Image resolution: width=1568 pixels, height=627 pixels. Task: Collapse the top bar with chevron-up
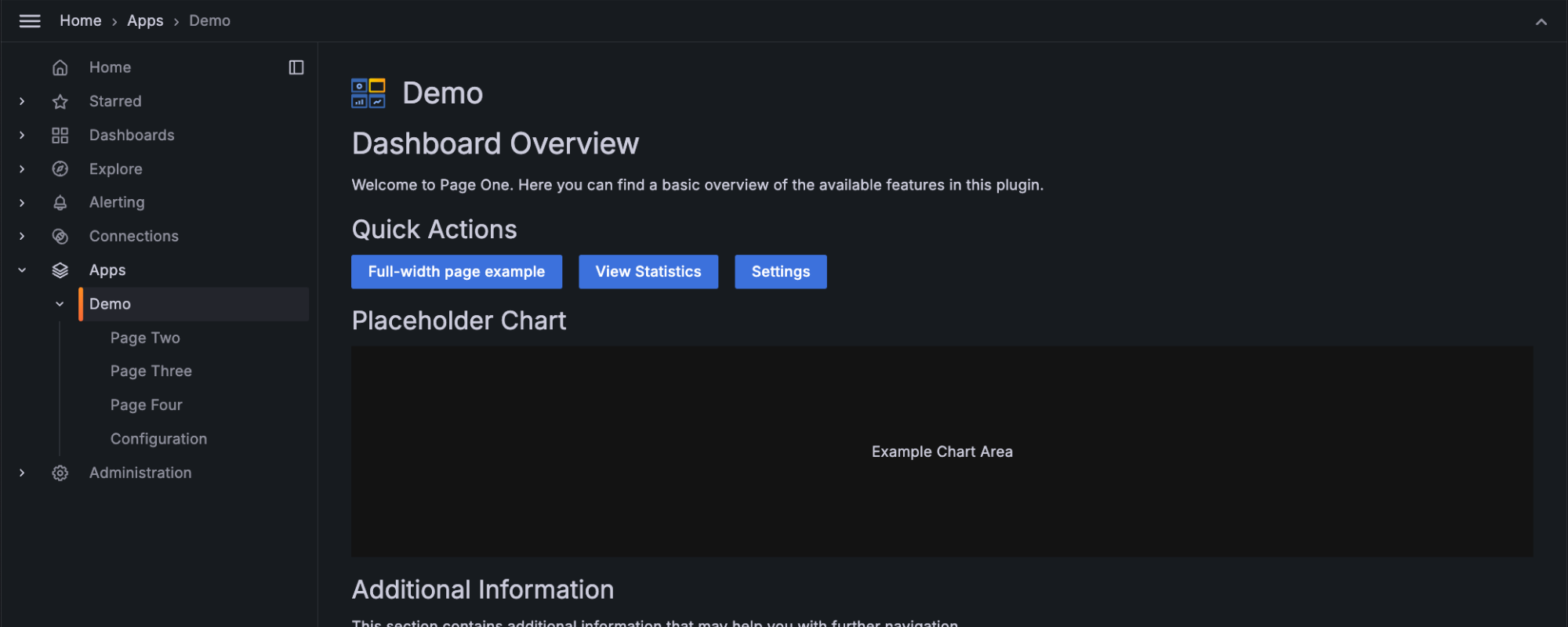[x=1541, y=21]
